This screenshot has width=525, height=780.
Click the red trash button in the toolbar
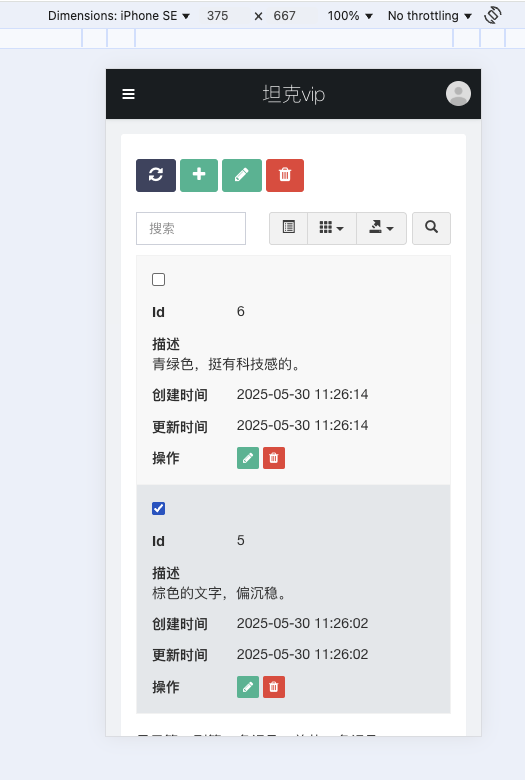point(285,175)
